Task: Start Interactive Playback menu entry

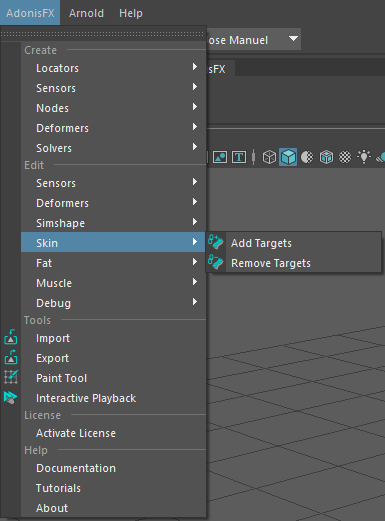Action: coord(113,398)
